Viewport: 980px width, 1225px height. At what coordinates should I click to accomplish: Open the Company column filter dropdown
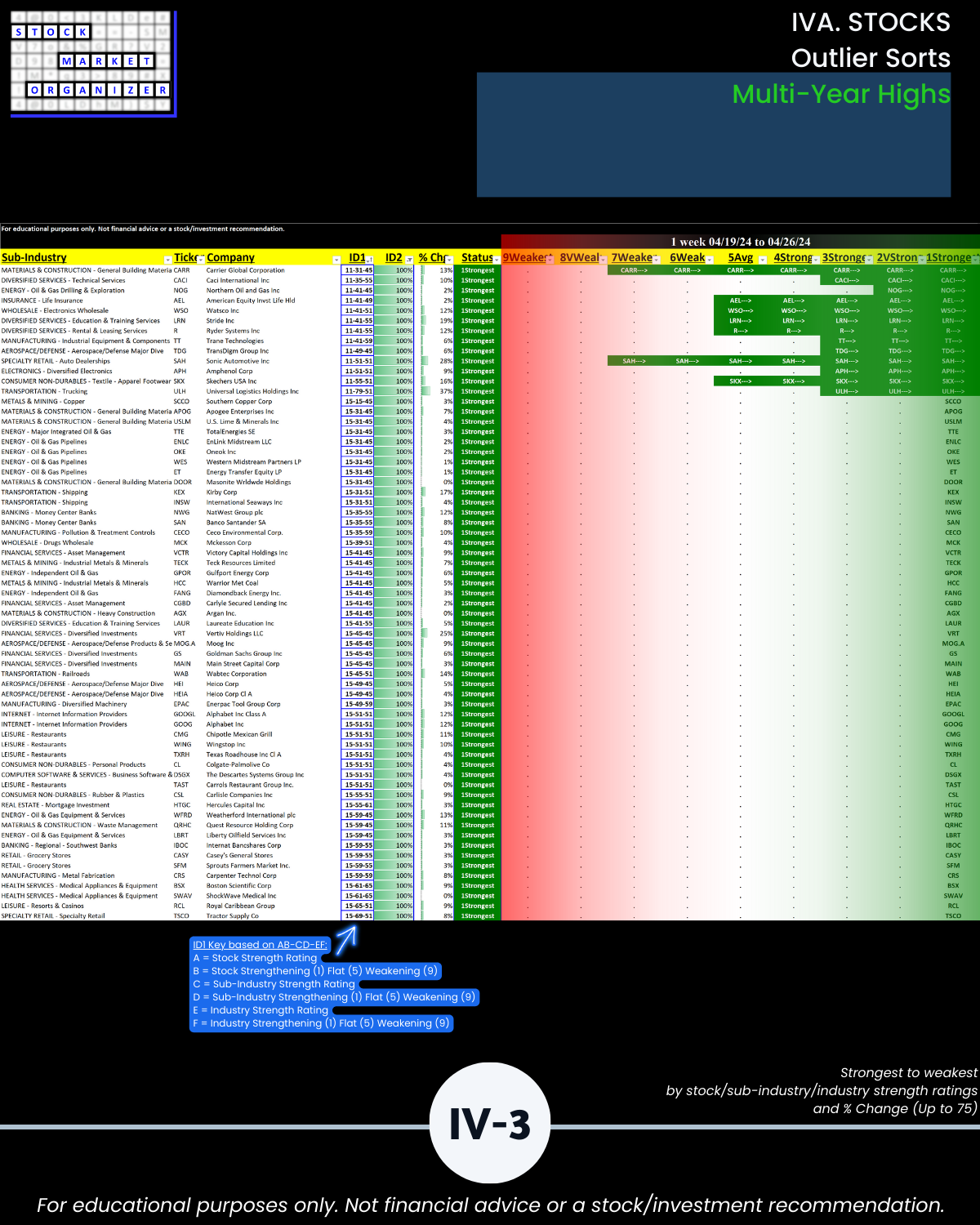pos(336,260)
